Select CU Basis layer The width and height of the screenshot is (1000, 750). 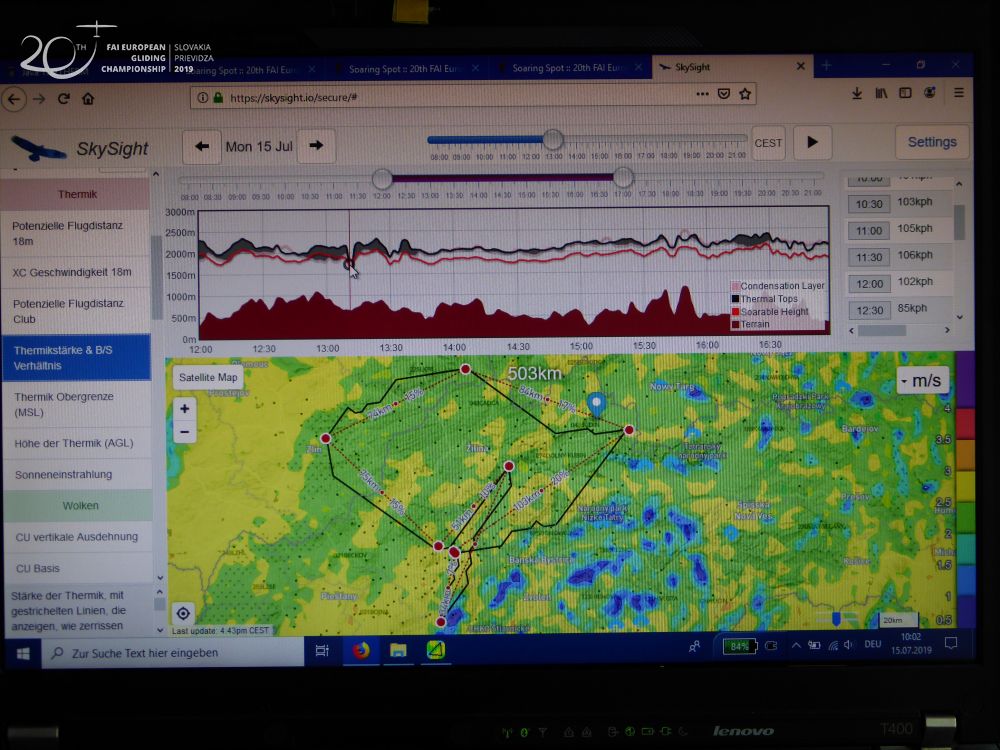[x=78, y=568]
